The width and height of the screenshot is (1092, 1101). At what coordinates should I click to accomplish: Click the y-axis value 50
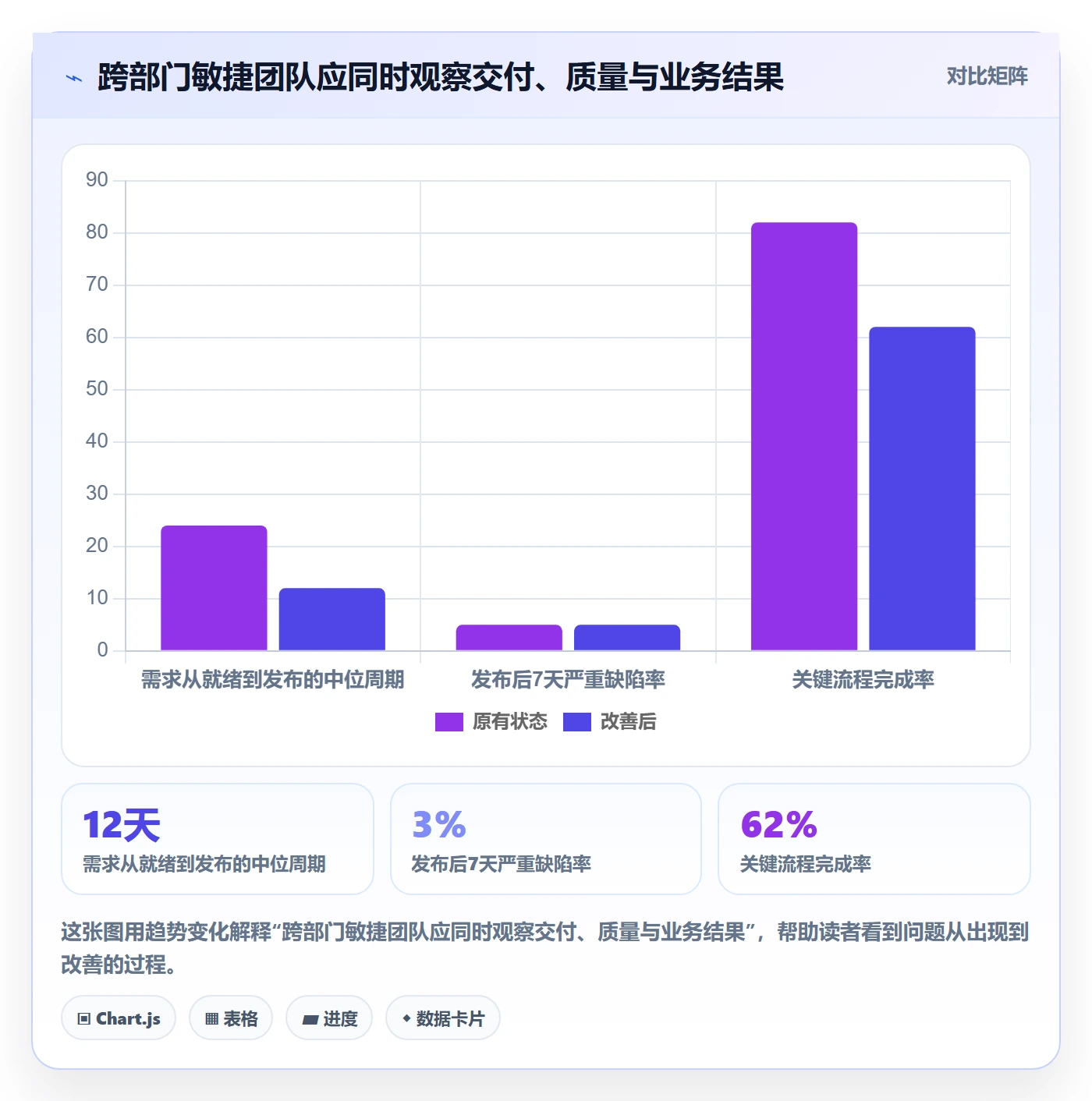coord(97,389)
